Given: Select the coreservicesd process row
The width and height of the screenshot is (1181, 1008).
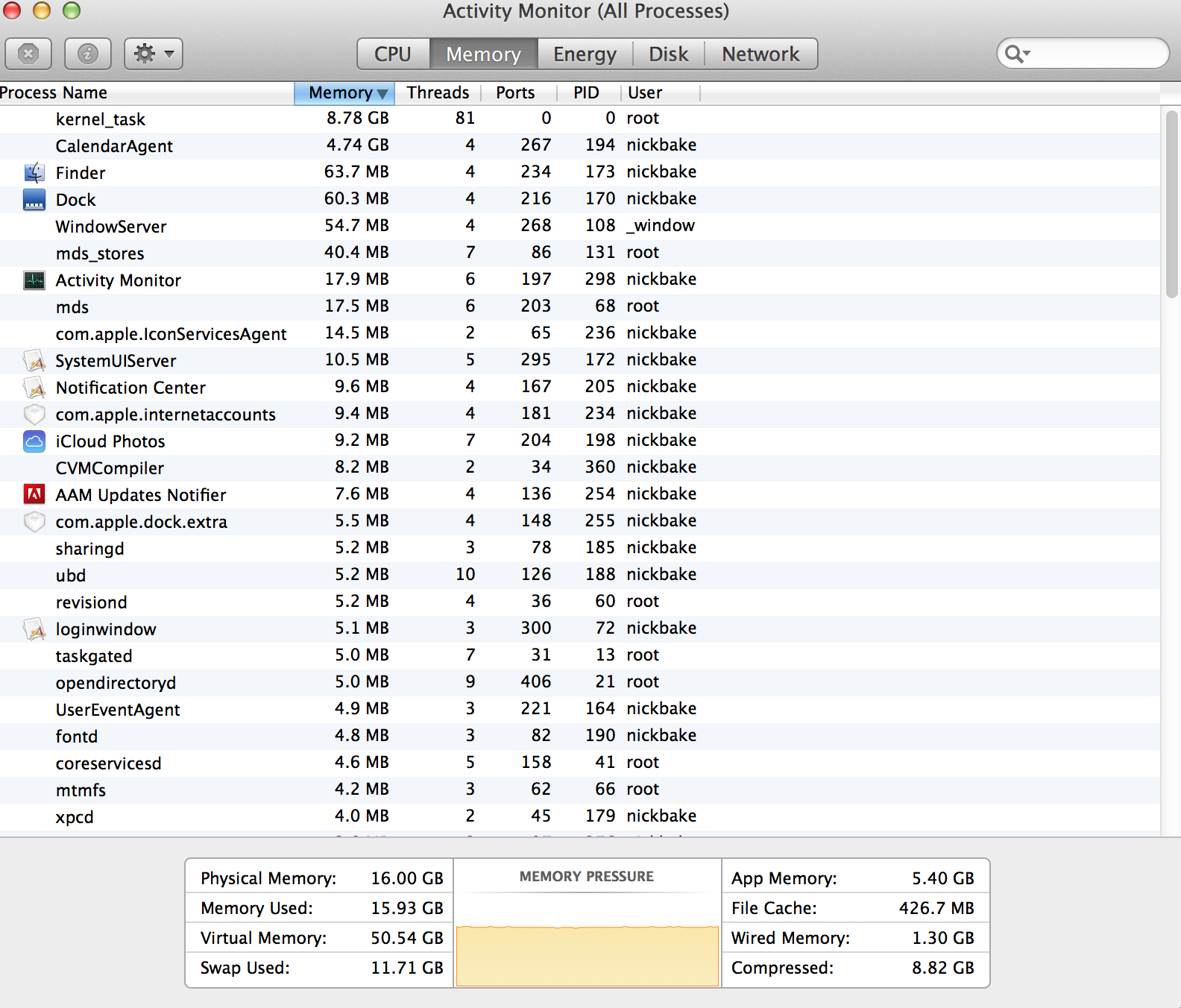Looking at the screenshot, I should pyautogui.click(x=580, y=763).
